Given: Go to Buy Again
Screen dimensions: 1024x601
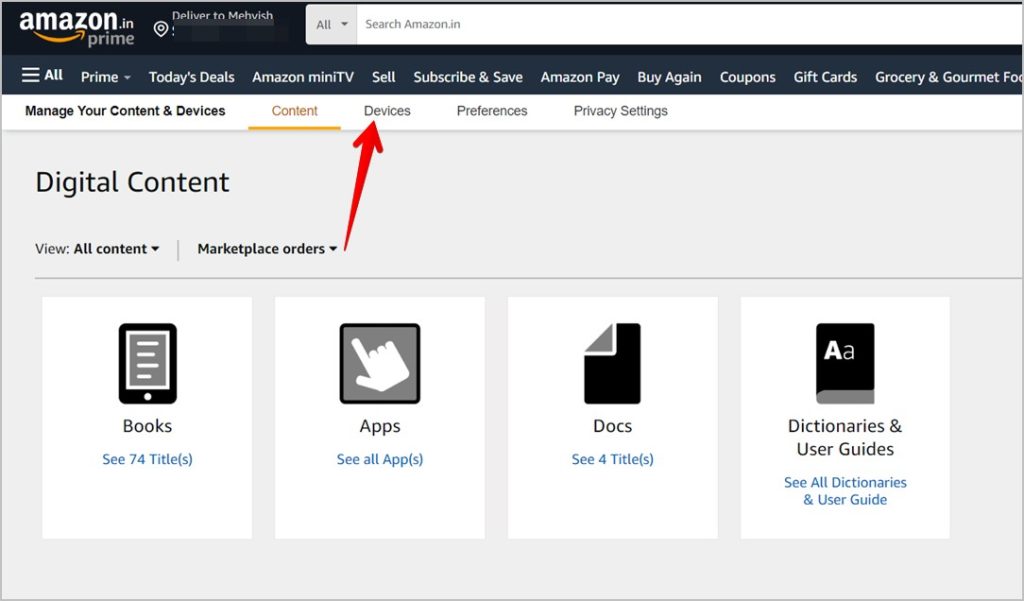Looking at the screenshot, I should click(669, 77).
